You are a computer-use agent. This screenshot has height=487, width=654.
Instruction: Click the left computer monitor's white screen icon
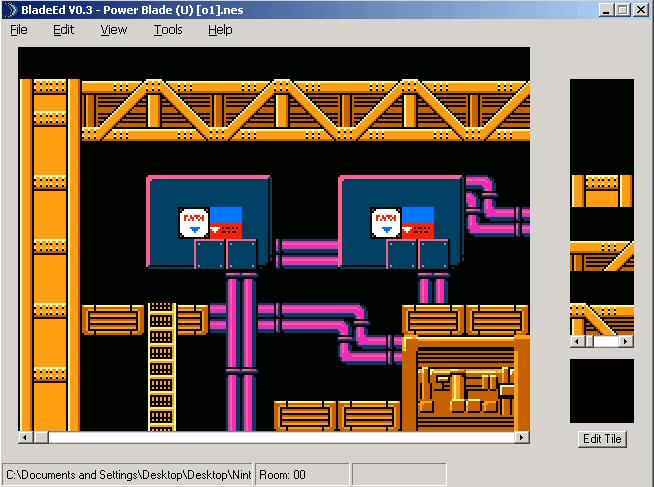coord(192,221)
